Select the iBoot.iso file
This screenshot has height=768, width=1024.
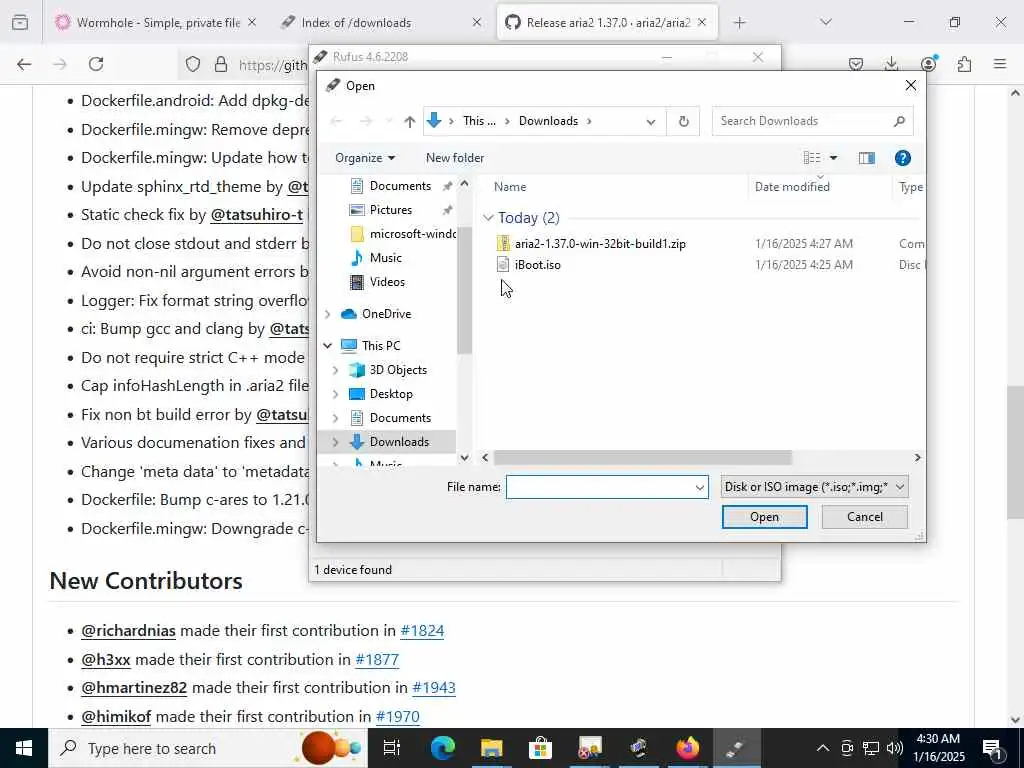click(x=537, y=264)
